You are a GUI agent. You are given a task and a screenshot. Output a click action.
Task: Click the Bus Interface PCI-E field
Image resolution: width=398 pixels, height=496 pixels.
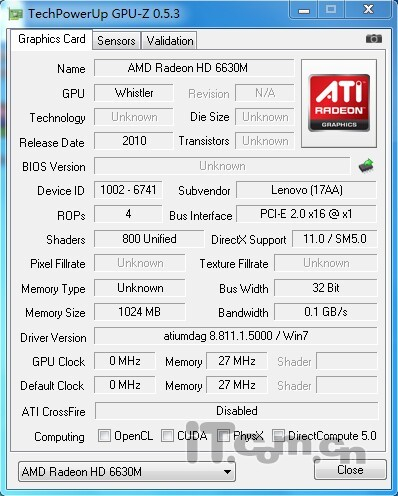tap(307, 214)
